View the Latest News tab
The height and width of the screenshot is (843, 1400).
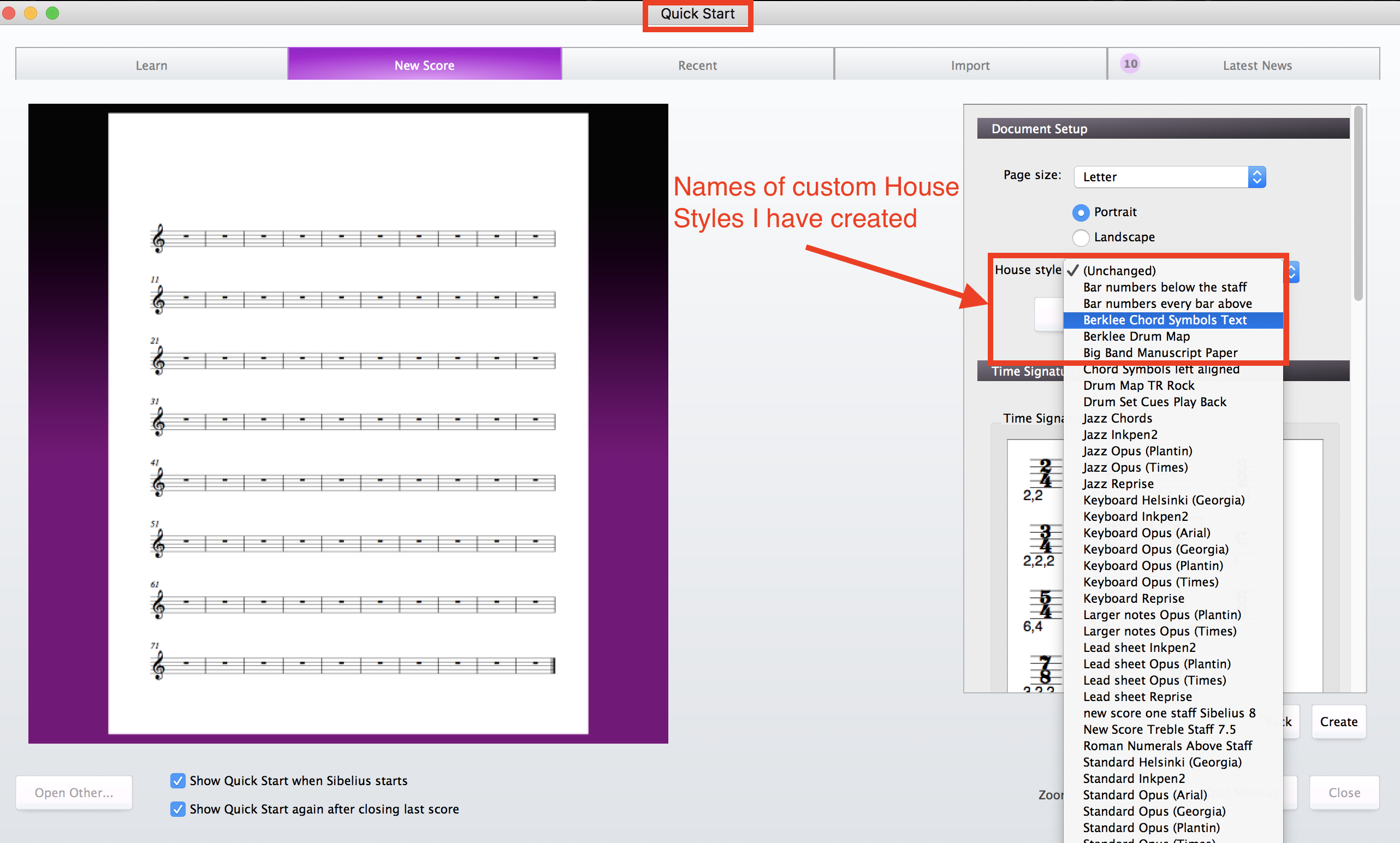click(x=1257, y=65)
